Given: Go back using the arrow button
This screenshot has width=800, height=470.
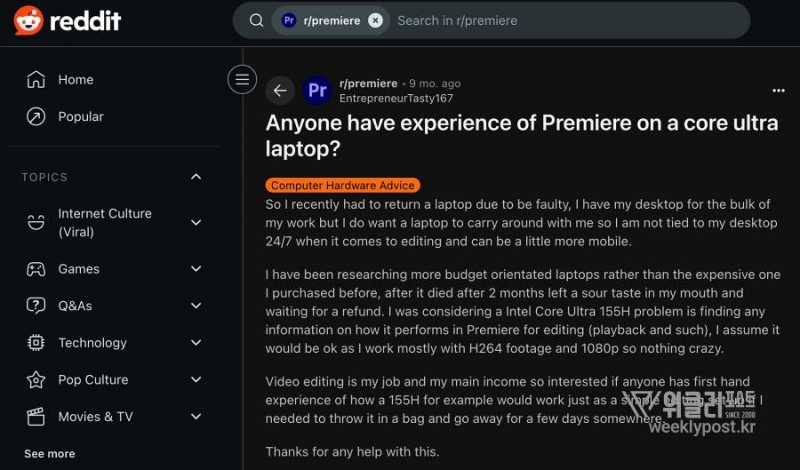Looking at the screenshot, I should tap(280, 90).
